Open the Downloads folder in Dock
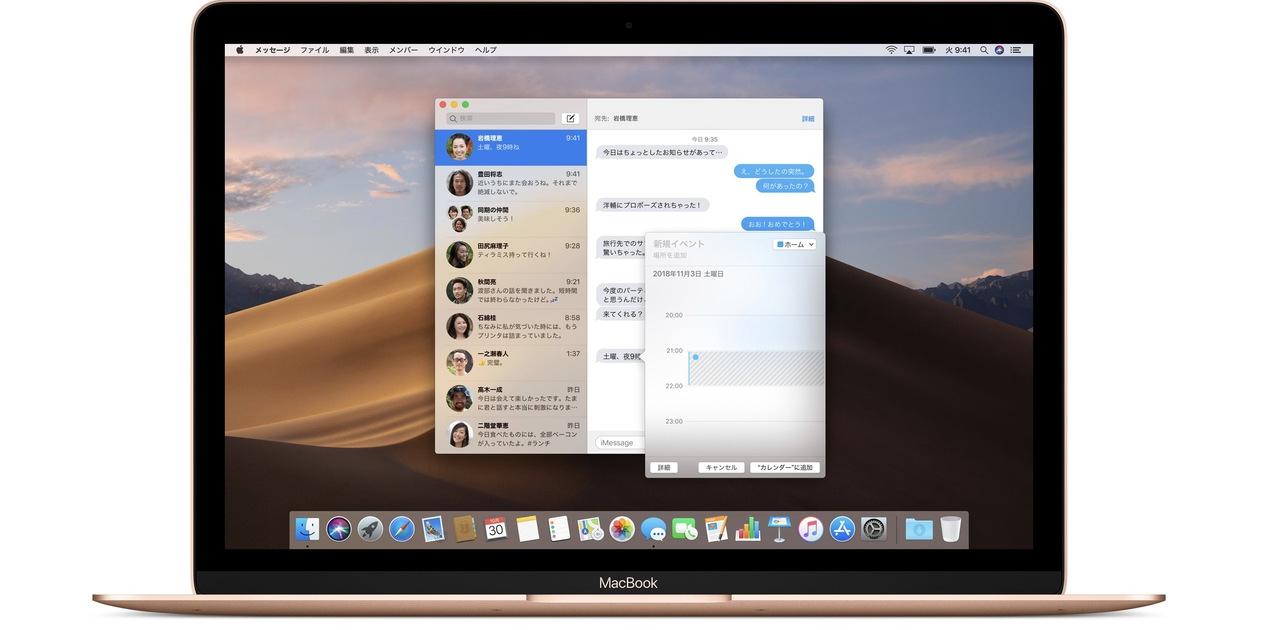1280x630 pixels. click(x=919, y=529)
